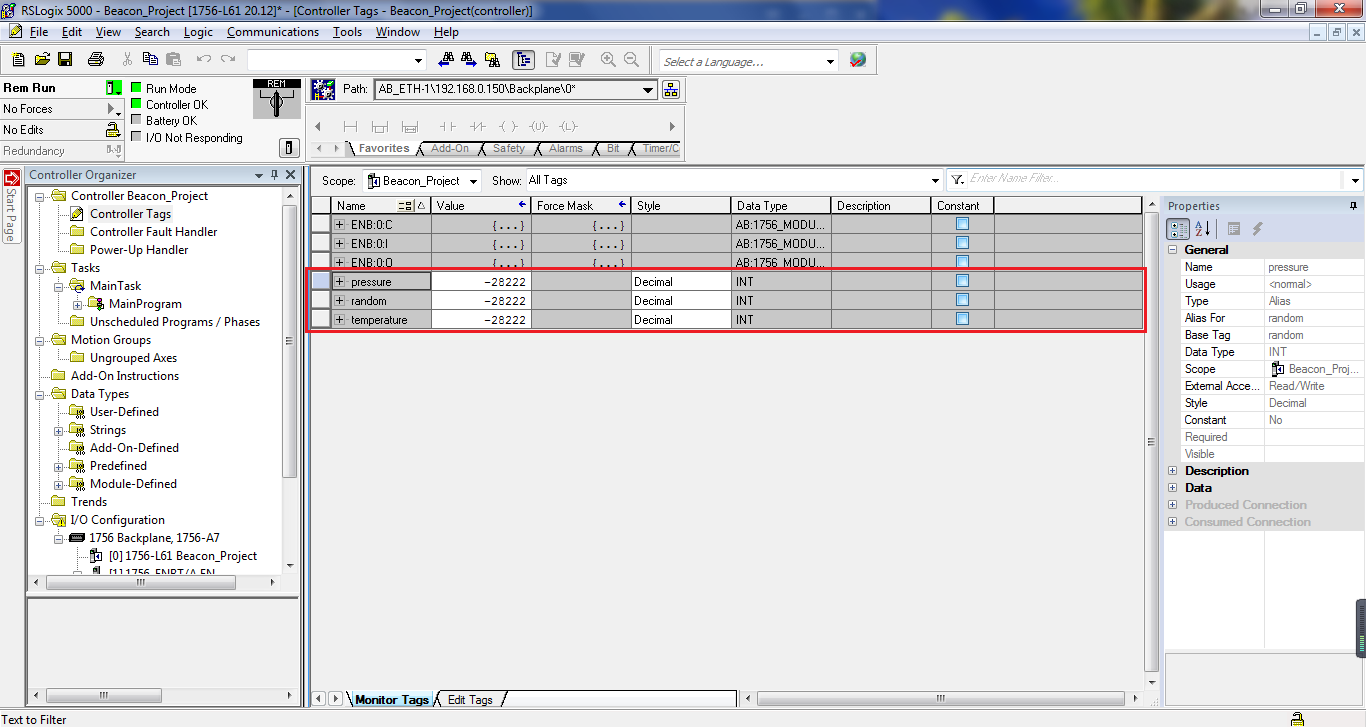Click the Zoom In magnifier icon

609,60
